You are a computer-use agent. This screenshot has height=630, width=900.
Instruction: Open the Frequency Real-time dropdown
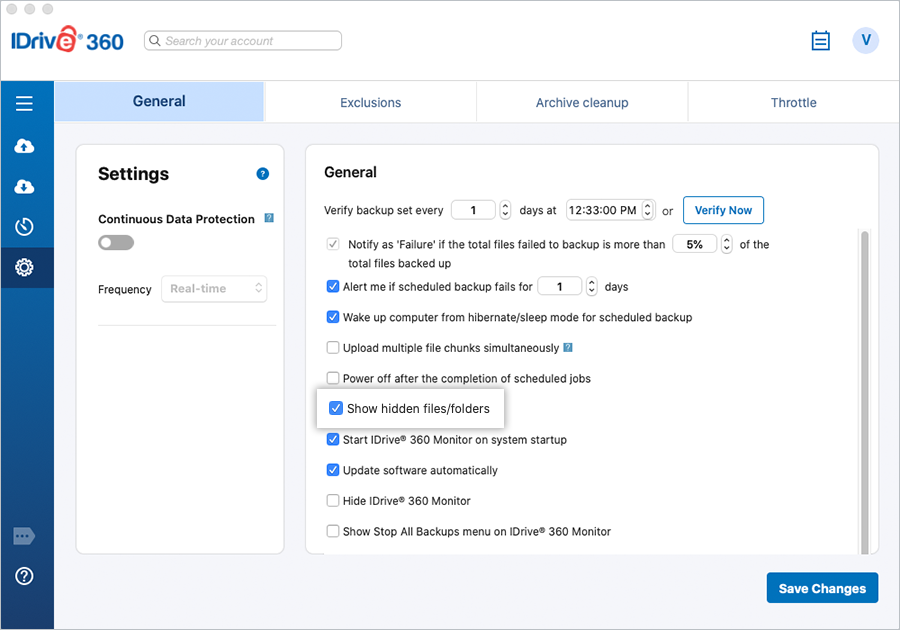click(214, 289)
